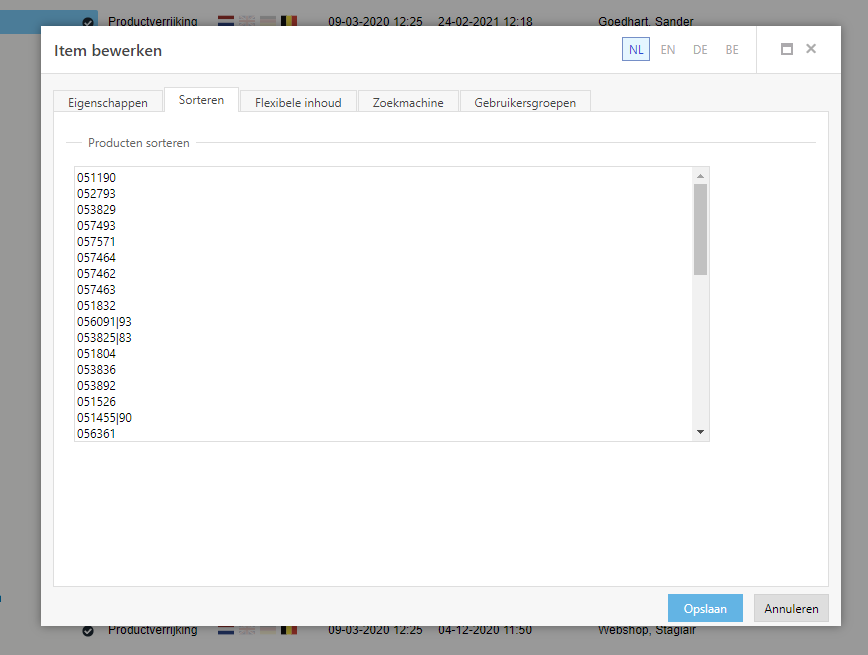Click the product list scrollbar thumb
The image size is (868, 655).
700,229
